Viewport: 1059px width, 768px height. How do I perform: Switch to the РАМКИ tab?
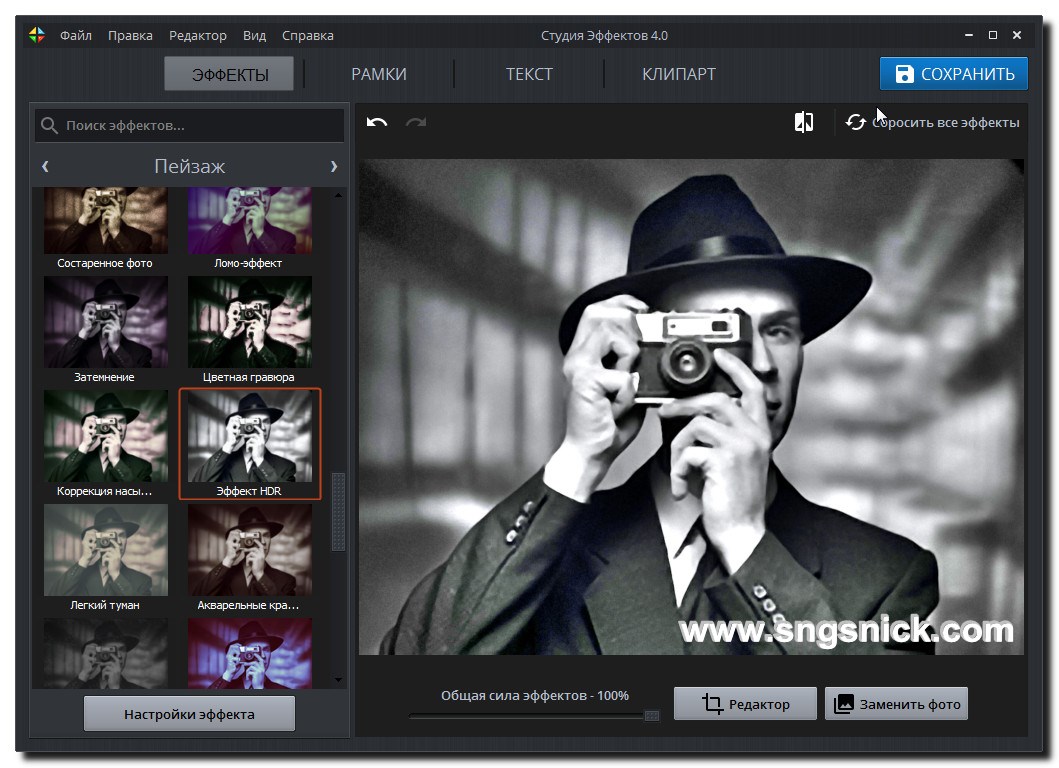click(379, 74)
